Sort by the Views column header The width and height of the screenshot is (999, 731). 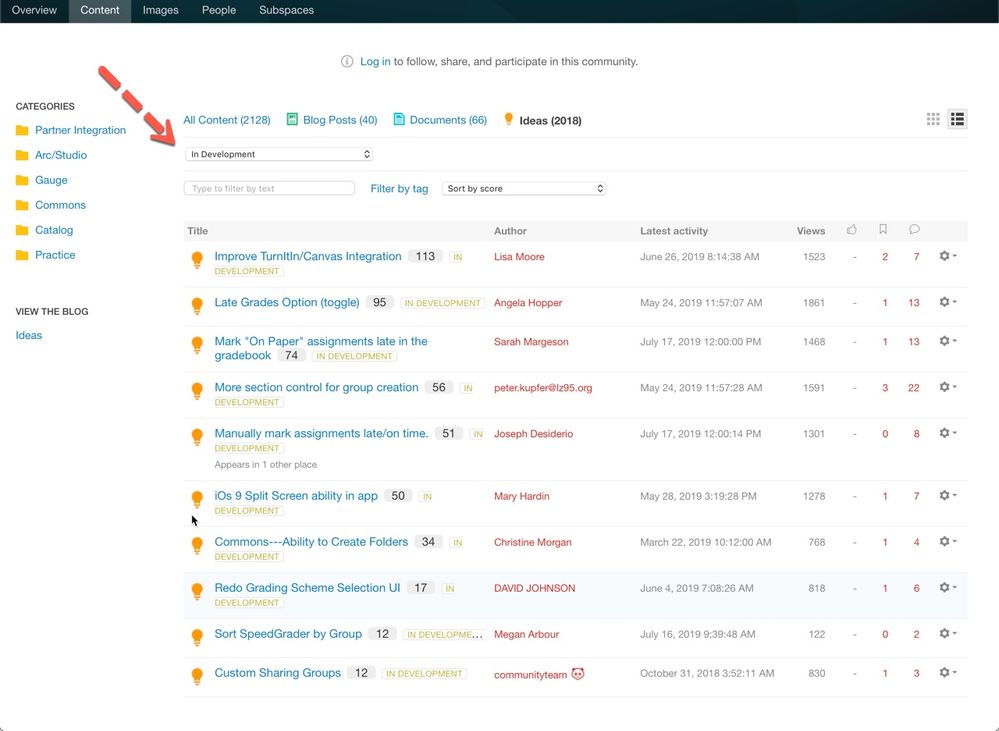coord(810,231)
